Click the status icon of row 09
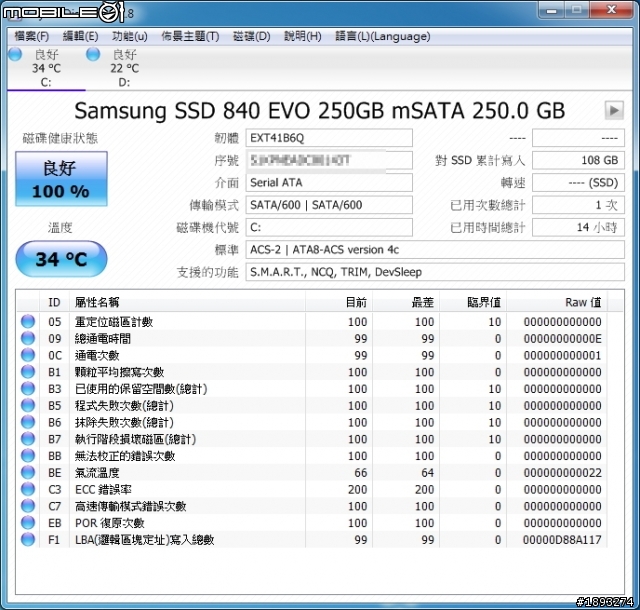640x610 pixels. 28,338
